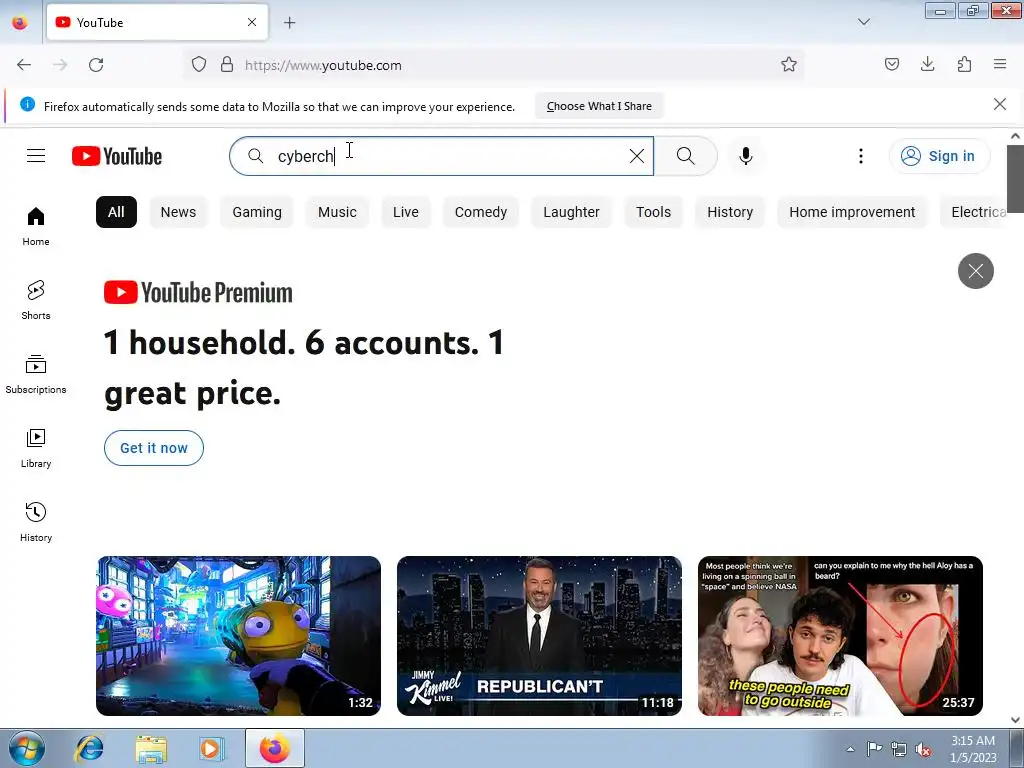Close the Firefox data notification bar

click(x=1000, y=104)
